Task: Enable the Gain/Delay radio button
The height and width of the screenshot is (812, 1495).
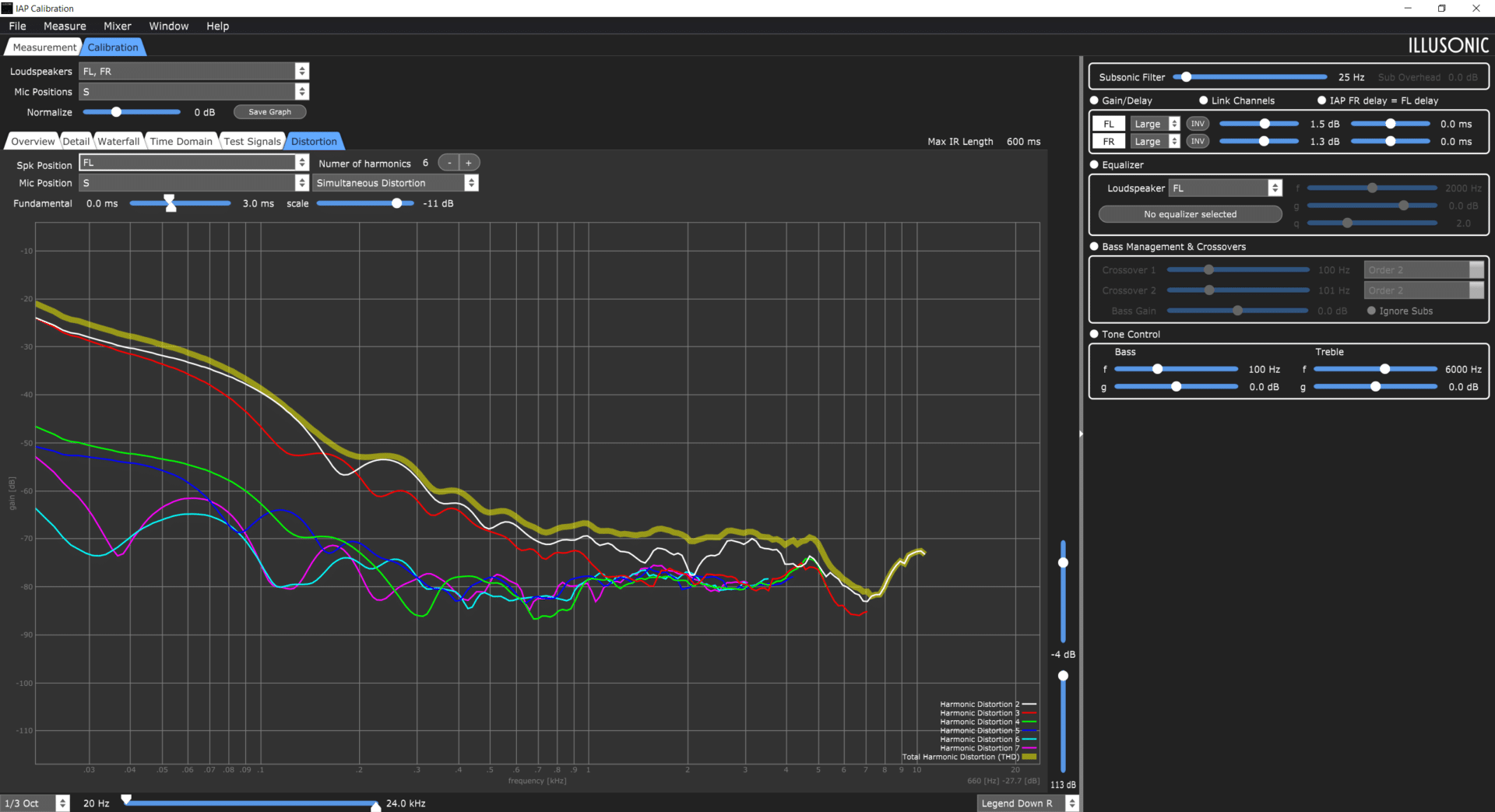Action: click(1094, 100)
